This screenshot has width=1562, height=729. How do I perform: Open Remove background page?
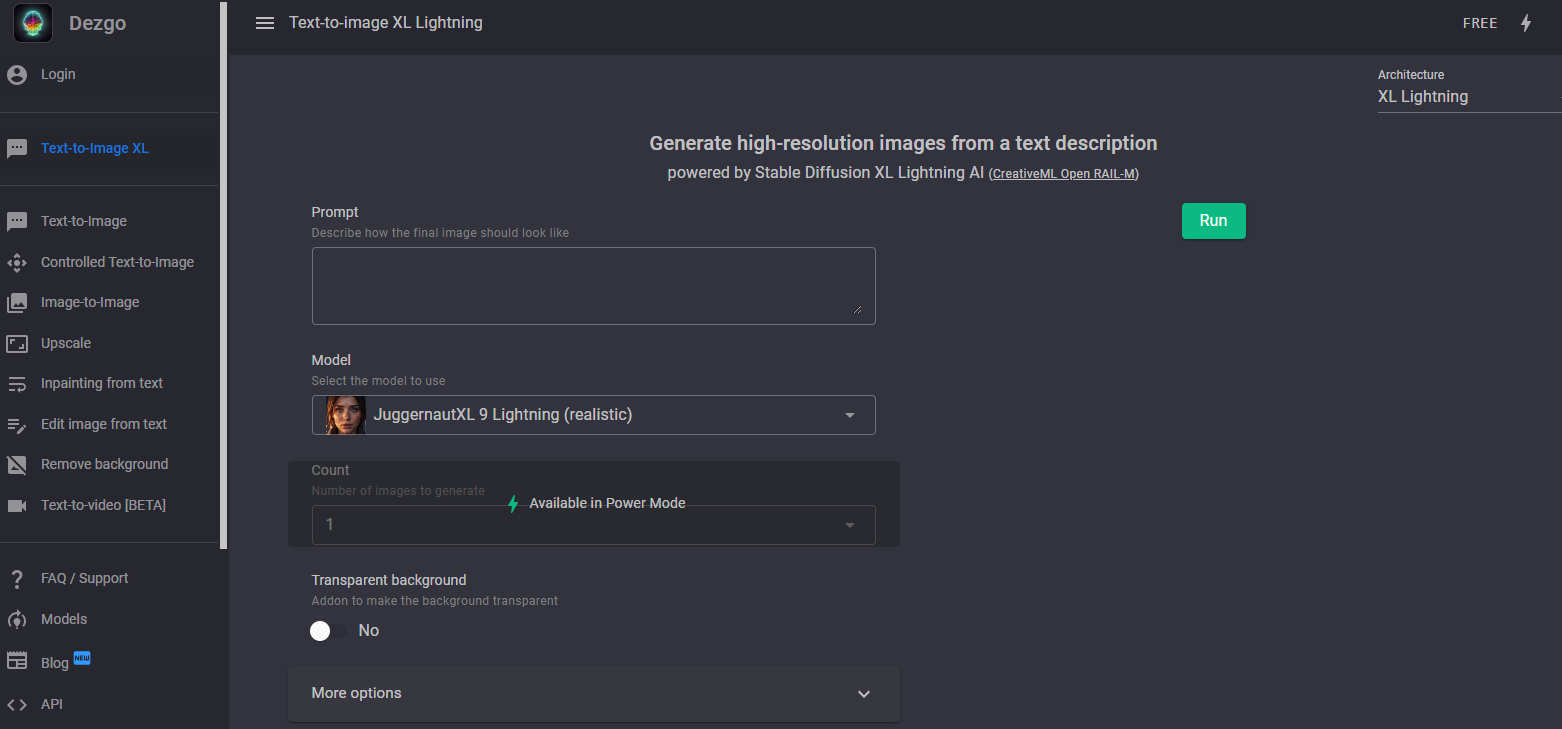[105, 464]
